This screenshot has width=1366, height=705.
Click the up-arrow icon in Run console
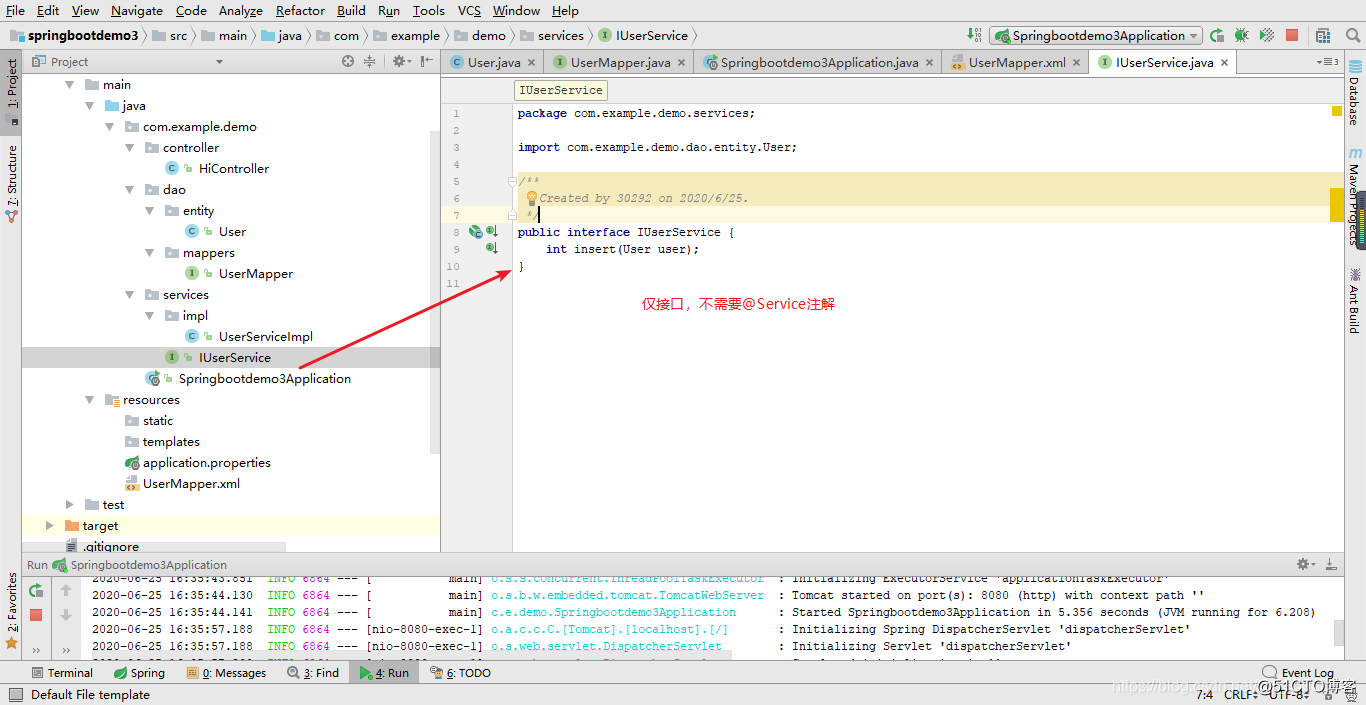[66, 590]
